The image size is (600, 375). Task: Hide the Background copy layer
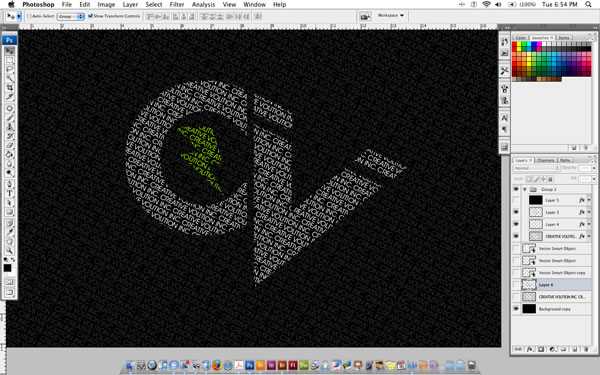coord(516,308)
